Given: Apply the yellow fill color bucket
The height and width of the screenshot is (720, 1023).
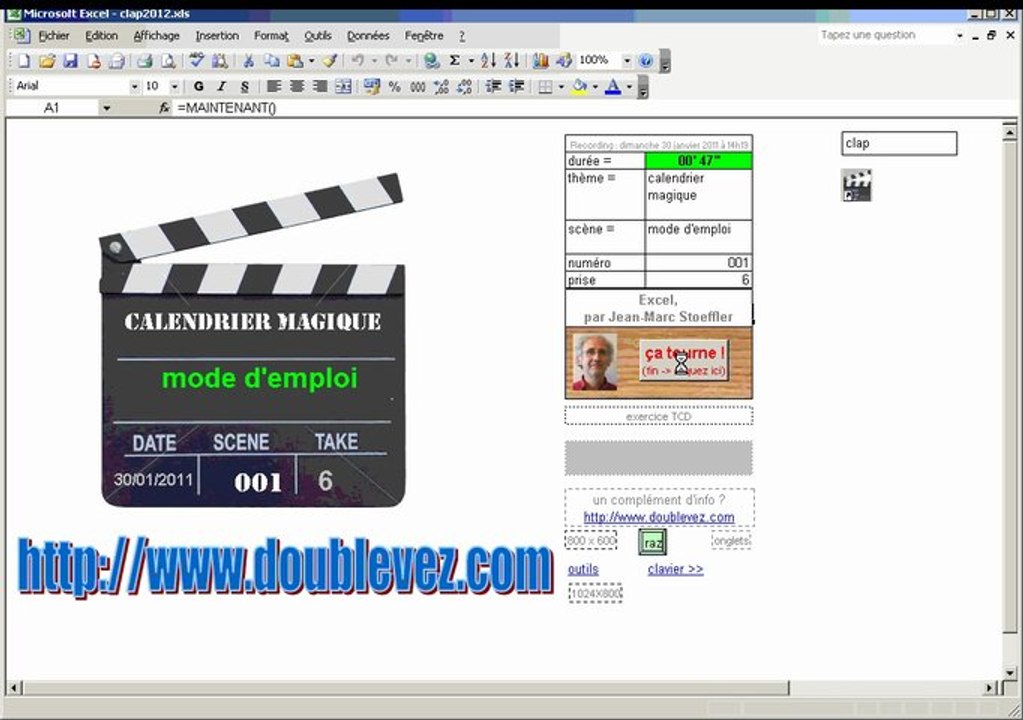Looking at the screenshot, I should coord(579,86).
